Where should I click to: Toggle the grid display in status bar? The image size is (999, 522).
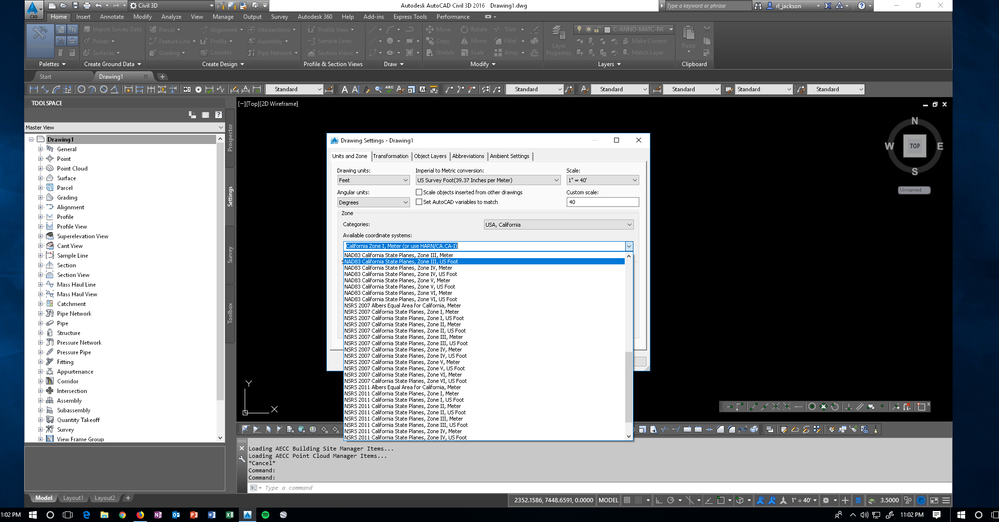click(628, 500)
